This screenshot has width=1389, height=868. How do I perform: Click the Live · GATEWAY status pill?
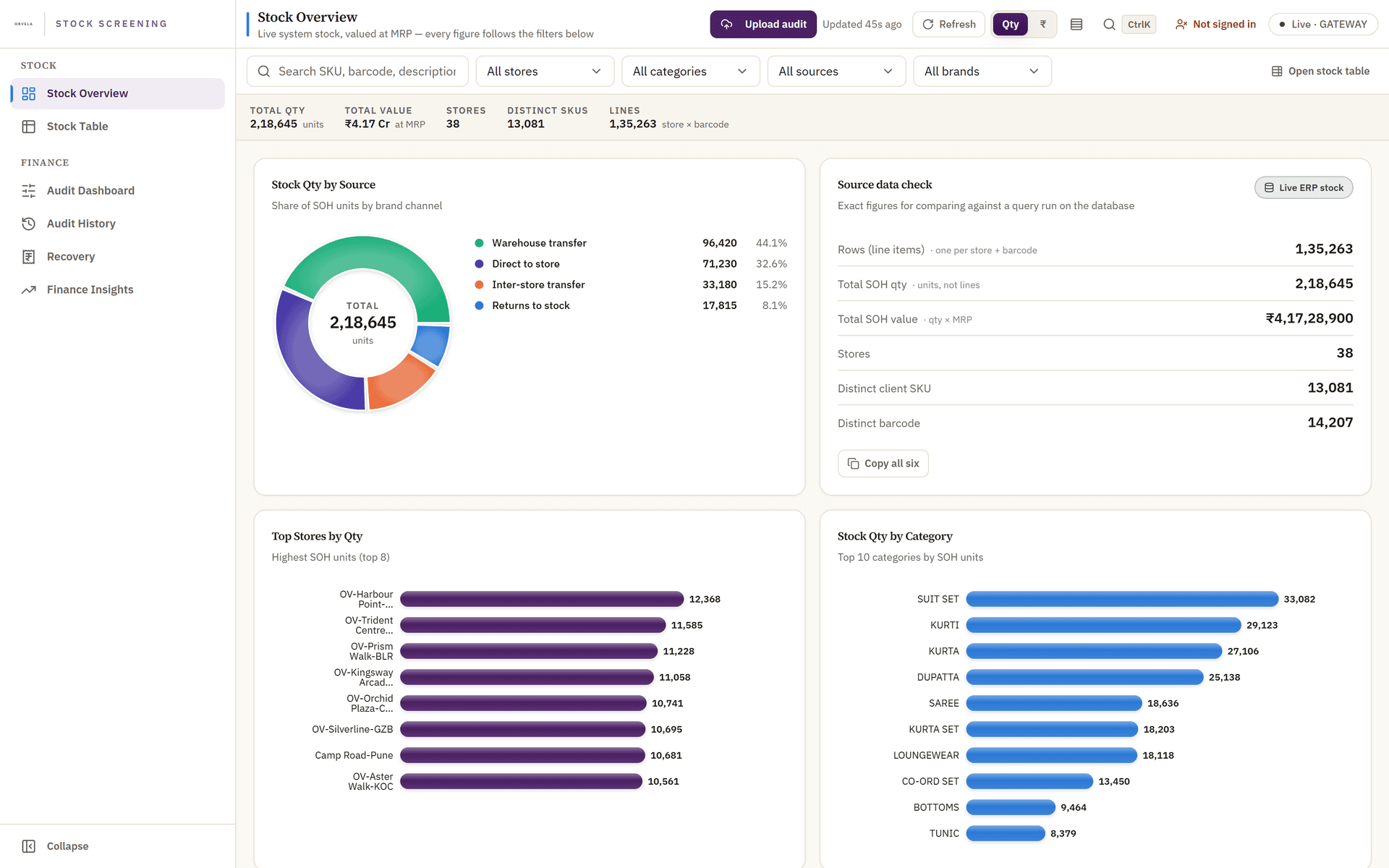click(1323, 25)
